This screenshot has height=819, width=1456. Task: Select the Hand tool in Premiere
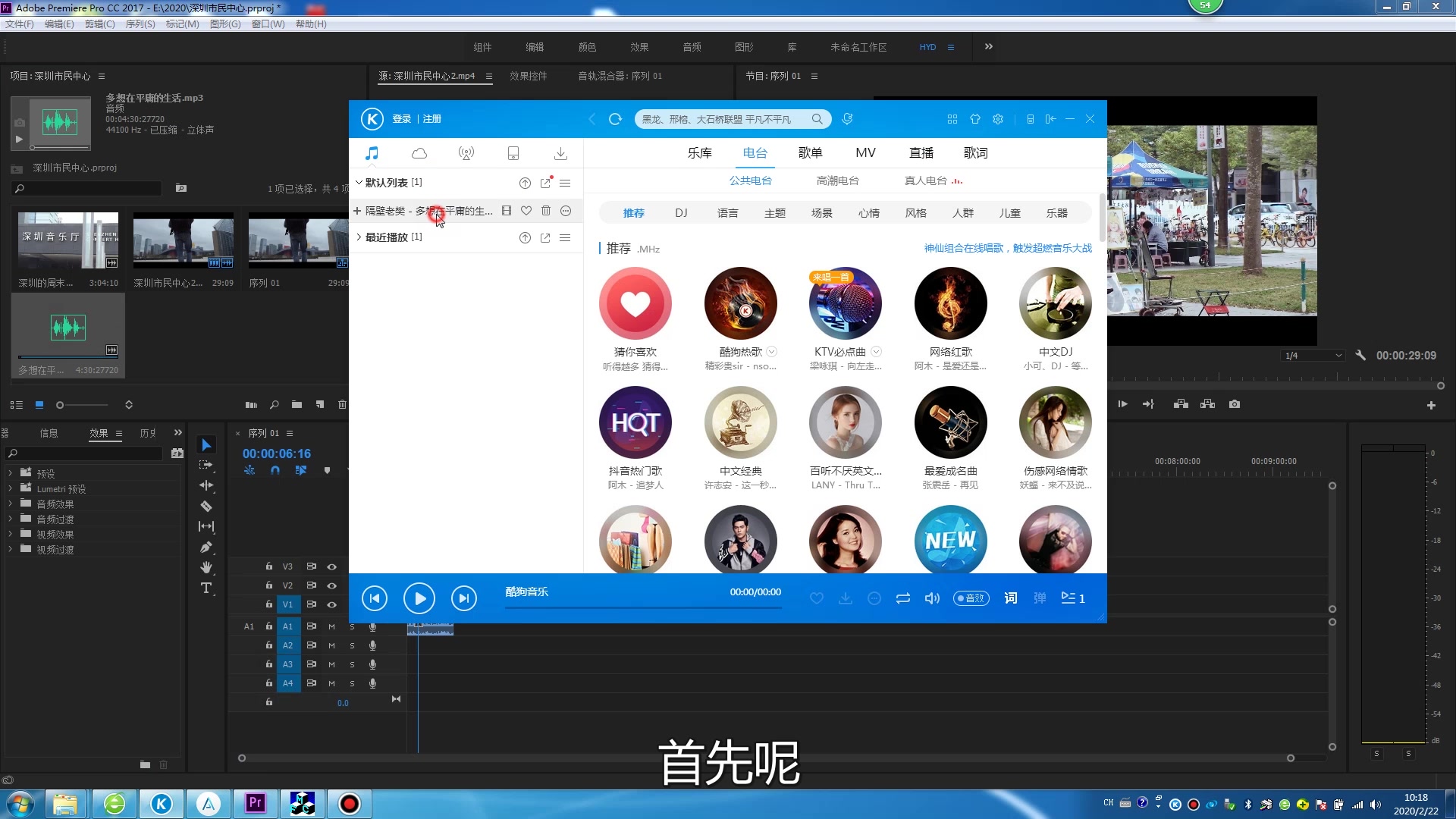206,567
